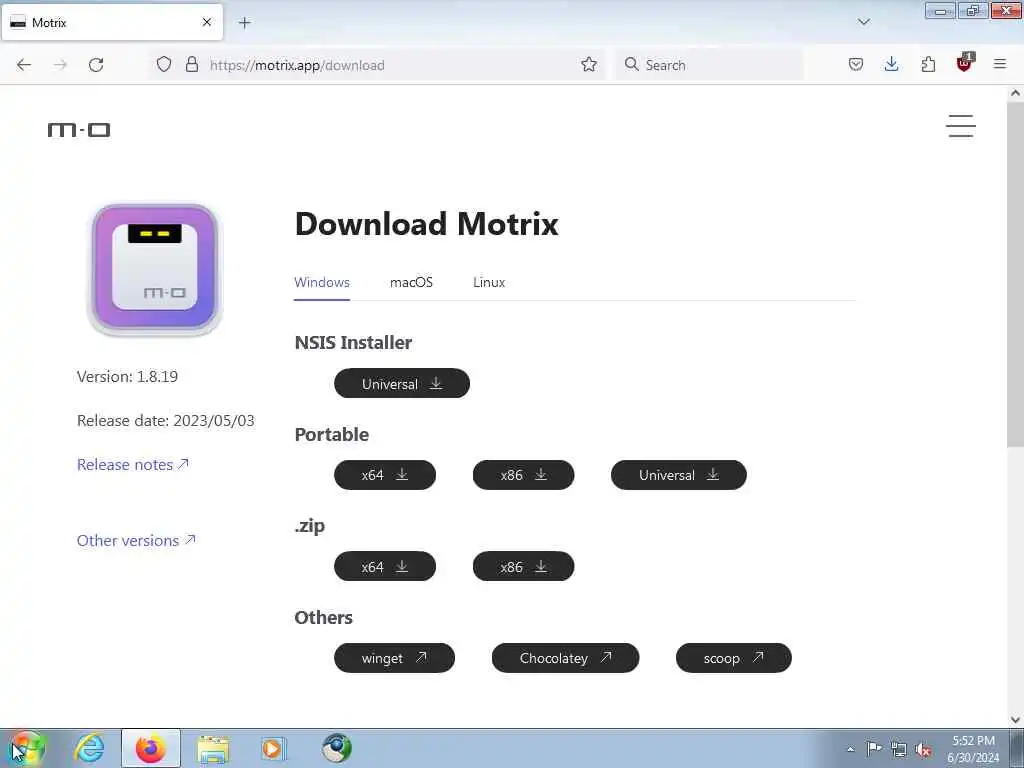
Task: Download the Portable Universal build
Action: pos(679,475)
